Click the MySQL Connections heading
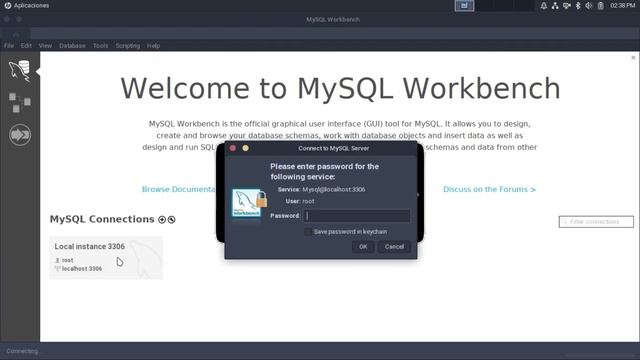The image size is (640, 360). click(102, 219)
